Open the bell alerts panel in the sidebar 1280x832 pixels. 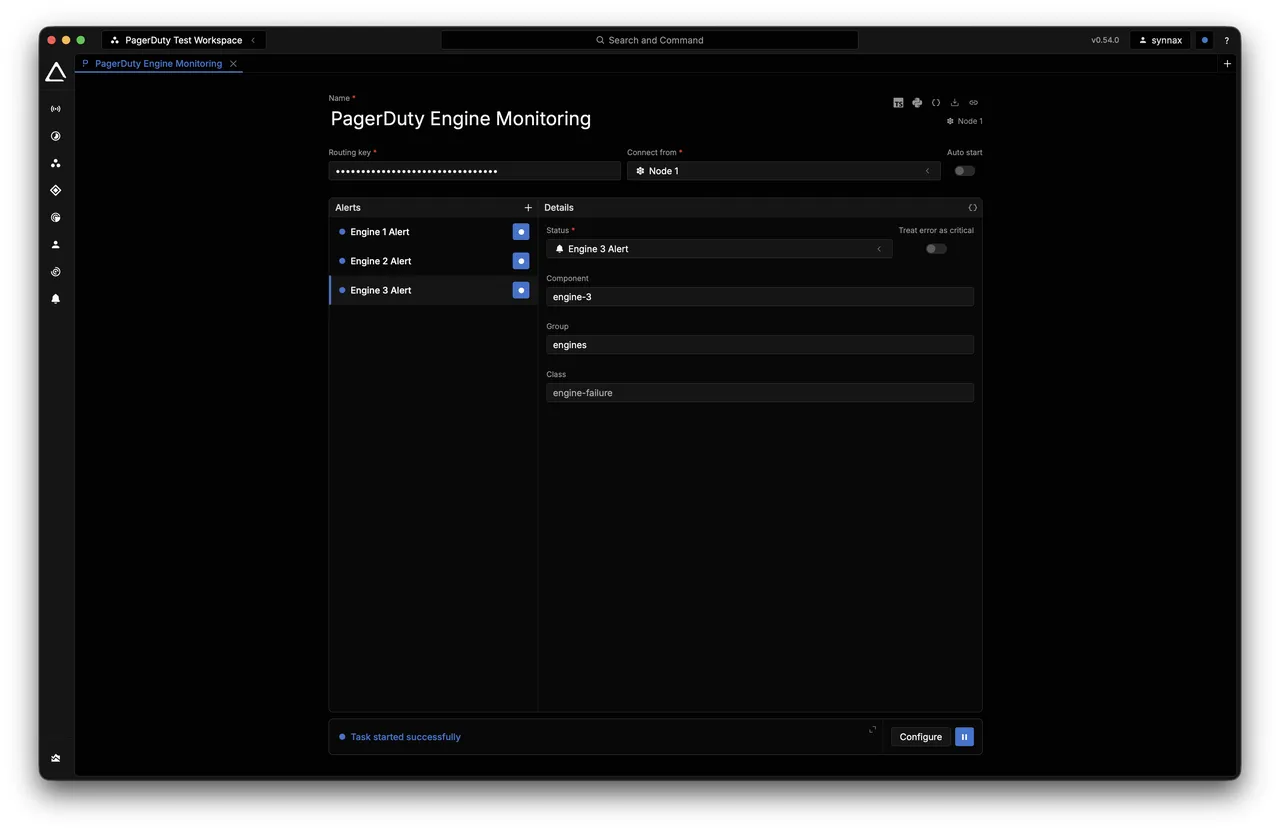click(x=56, y=299)
